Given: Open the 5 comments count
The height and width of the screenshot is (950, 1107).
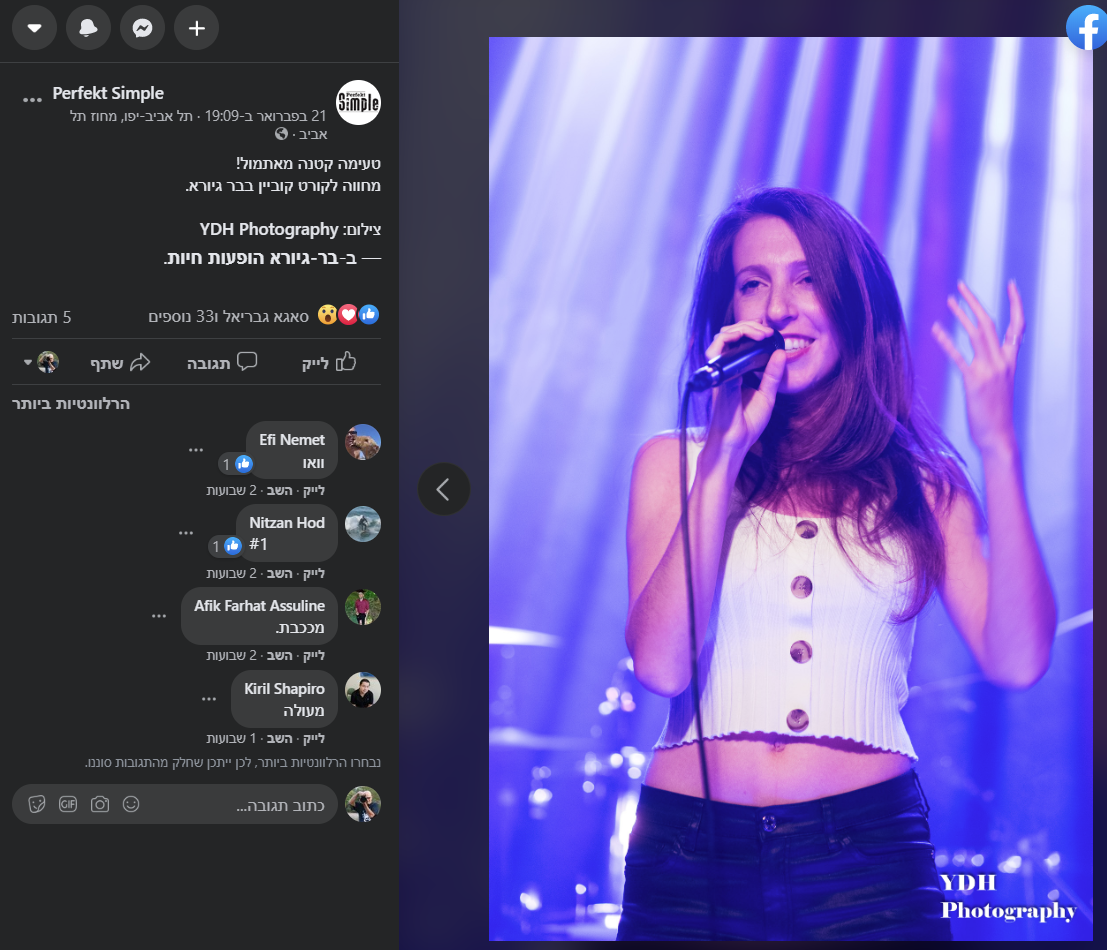Looking at the screenshot, I should [x=42, y=318].
